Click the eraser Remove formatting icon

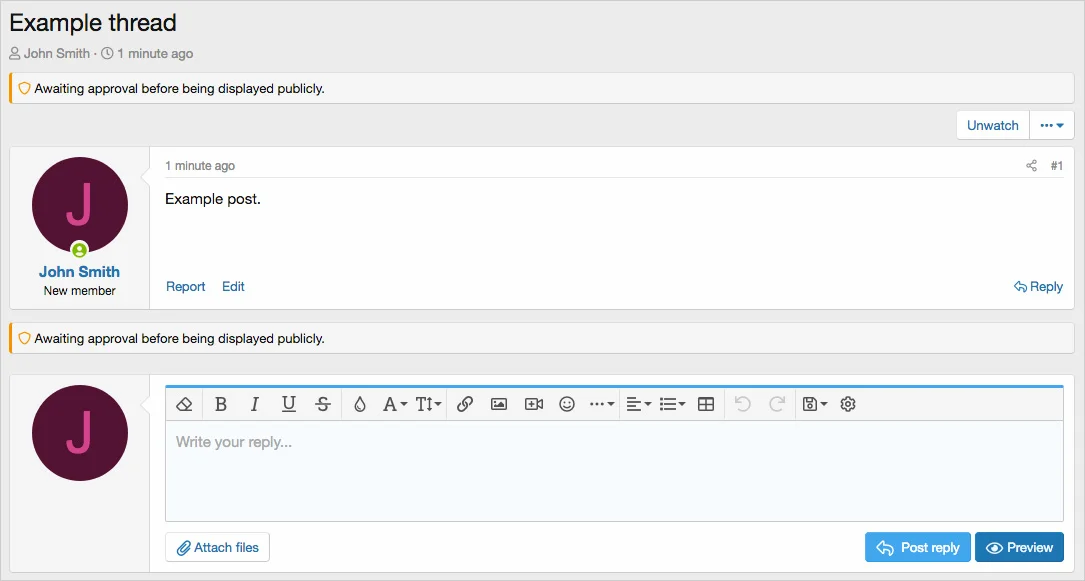pyautogui.click(x=184, y=404)
